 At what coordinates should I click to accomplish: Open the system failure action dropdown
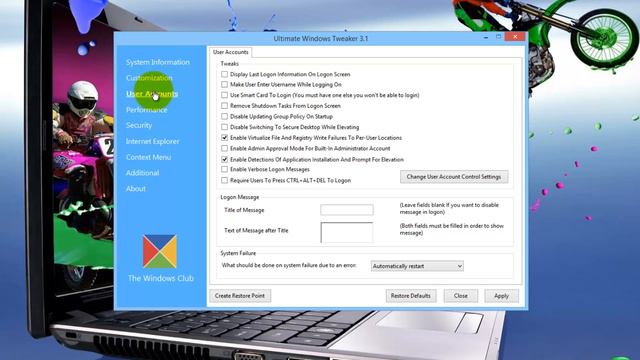[x=417, y=266]
